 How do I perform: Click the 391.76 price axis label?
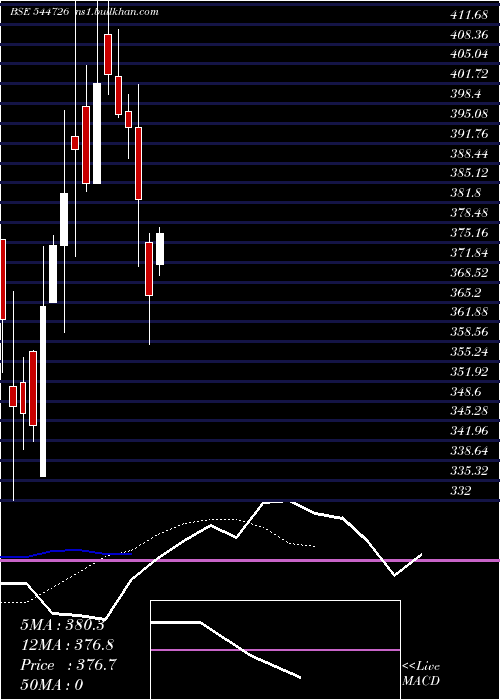click(x=469, y=133)
